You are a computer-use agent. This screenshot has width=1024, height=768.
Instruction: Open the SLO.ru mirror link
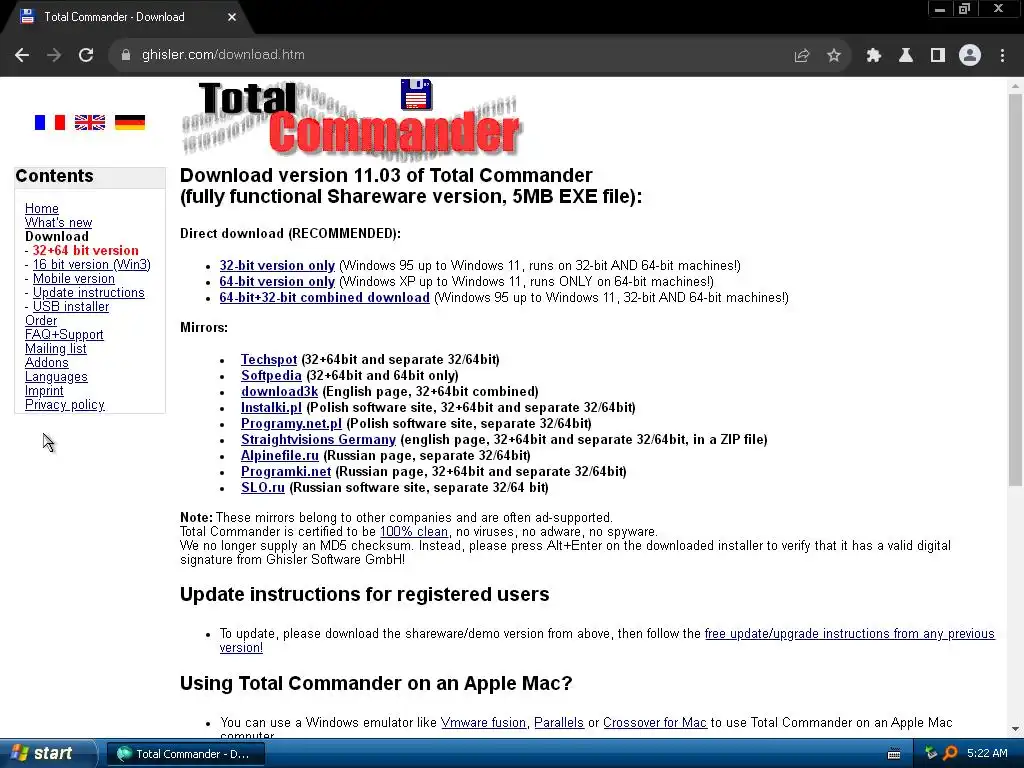(x=263, y=487)
